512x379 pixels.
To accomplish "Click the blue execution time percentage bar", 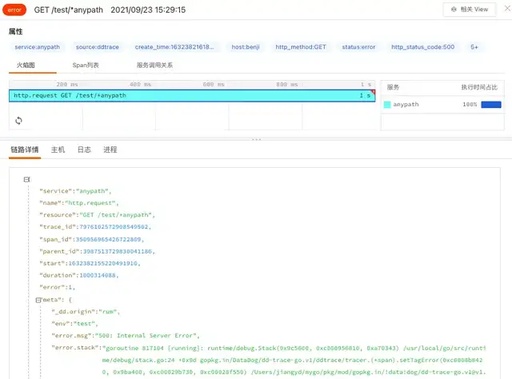I will 491,105.
